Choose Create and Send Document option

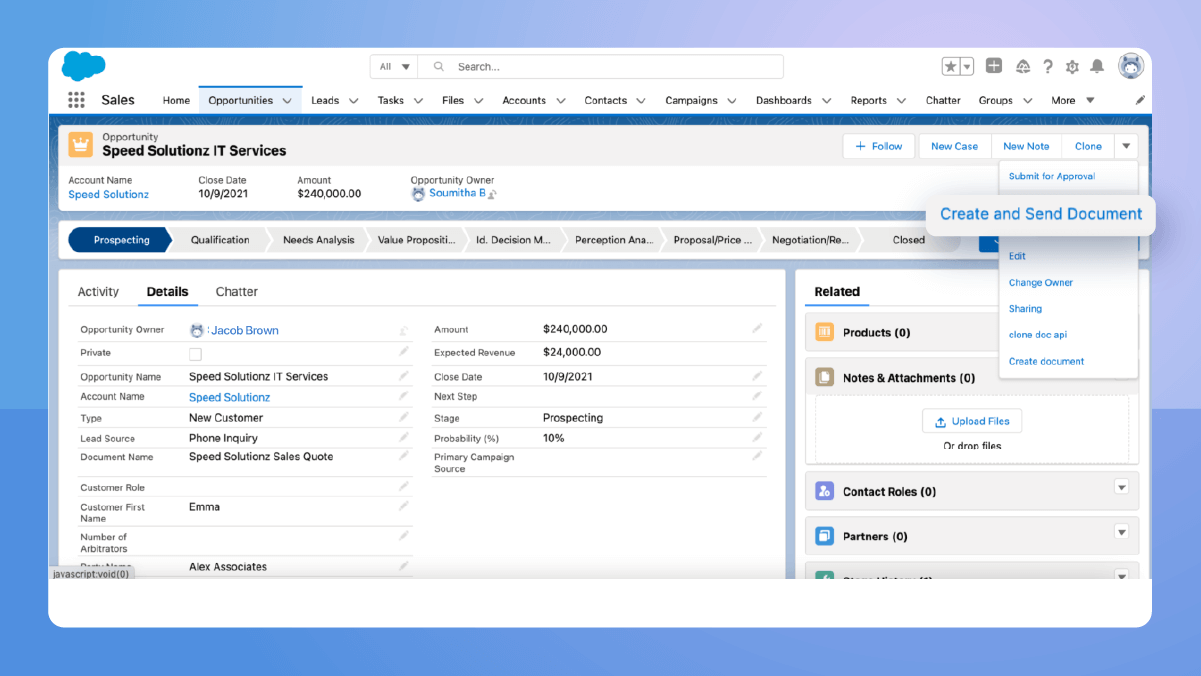pos(1041,214)
